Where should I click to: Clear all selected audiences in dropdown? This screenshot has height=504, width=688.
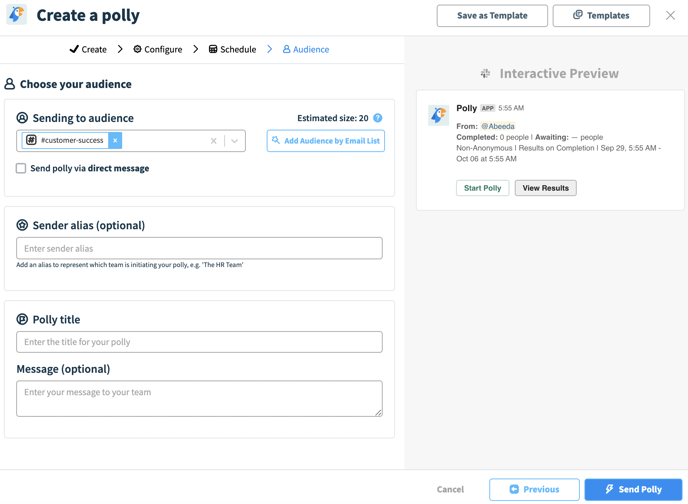(x=213, y=141)
